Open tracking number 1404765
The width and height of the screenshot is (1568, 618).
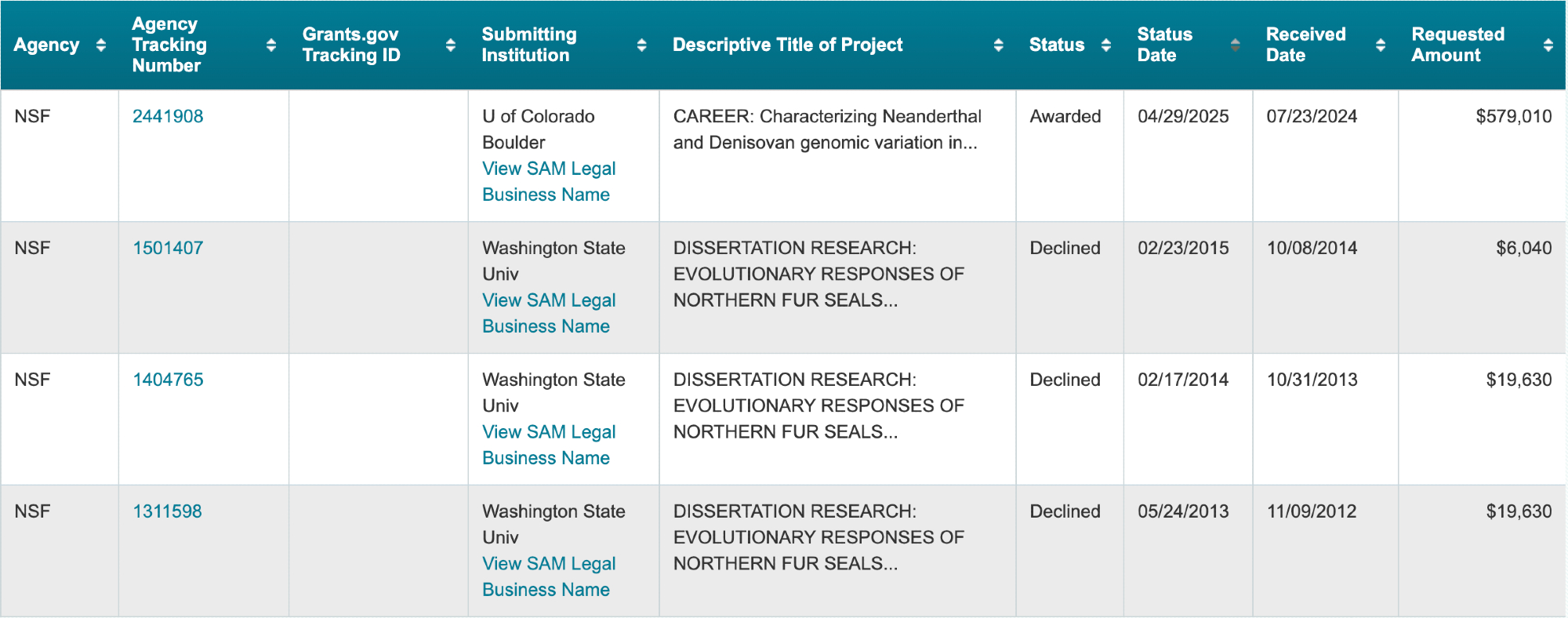168,380
